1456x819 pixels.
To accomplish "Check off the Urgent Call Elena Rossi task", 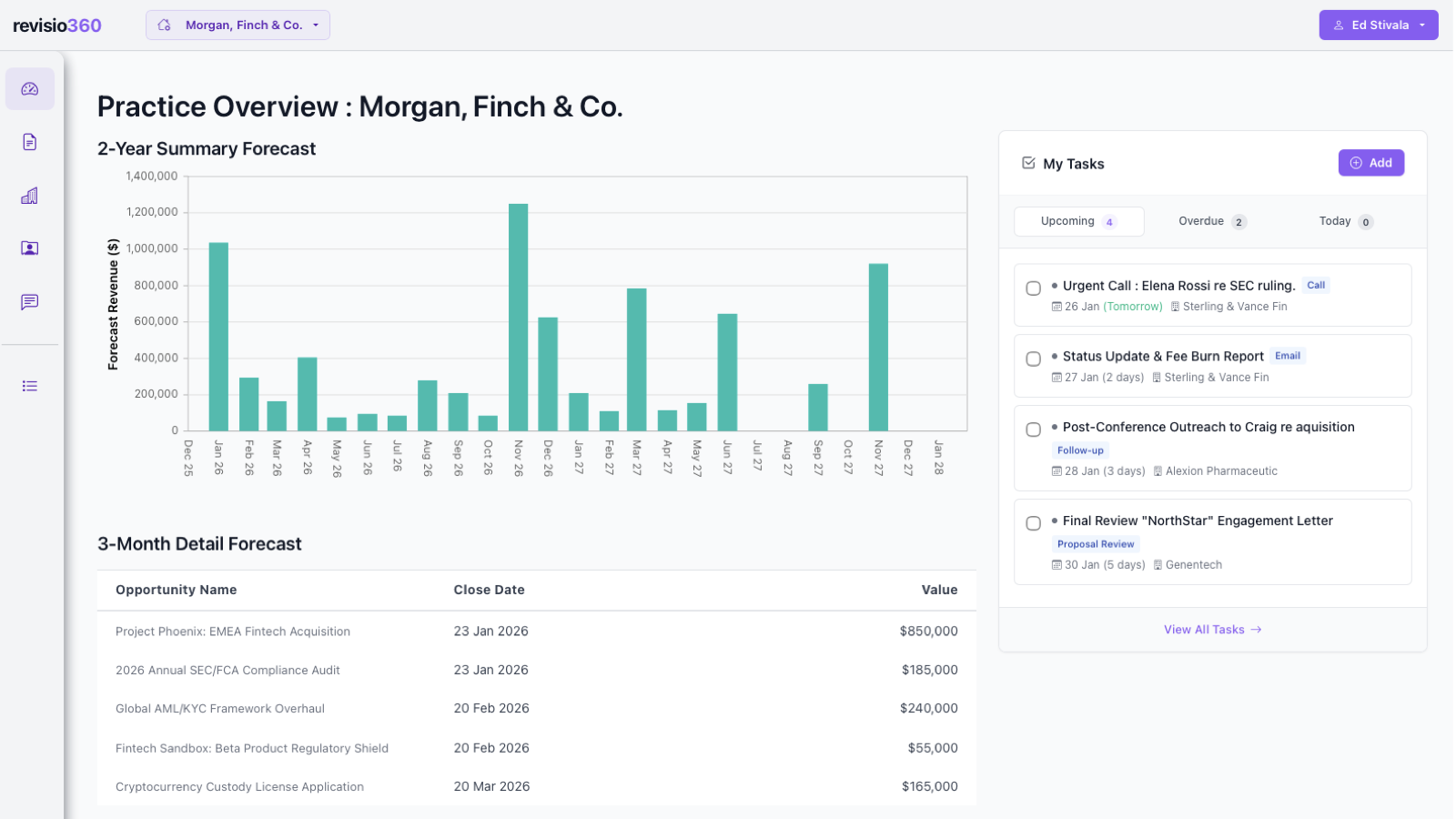I will (1033, 288).
